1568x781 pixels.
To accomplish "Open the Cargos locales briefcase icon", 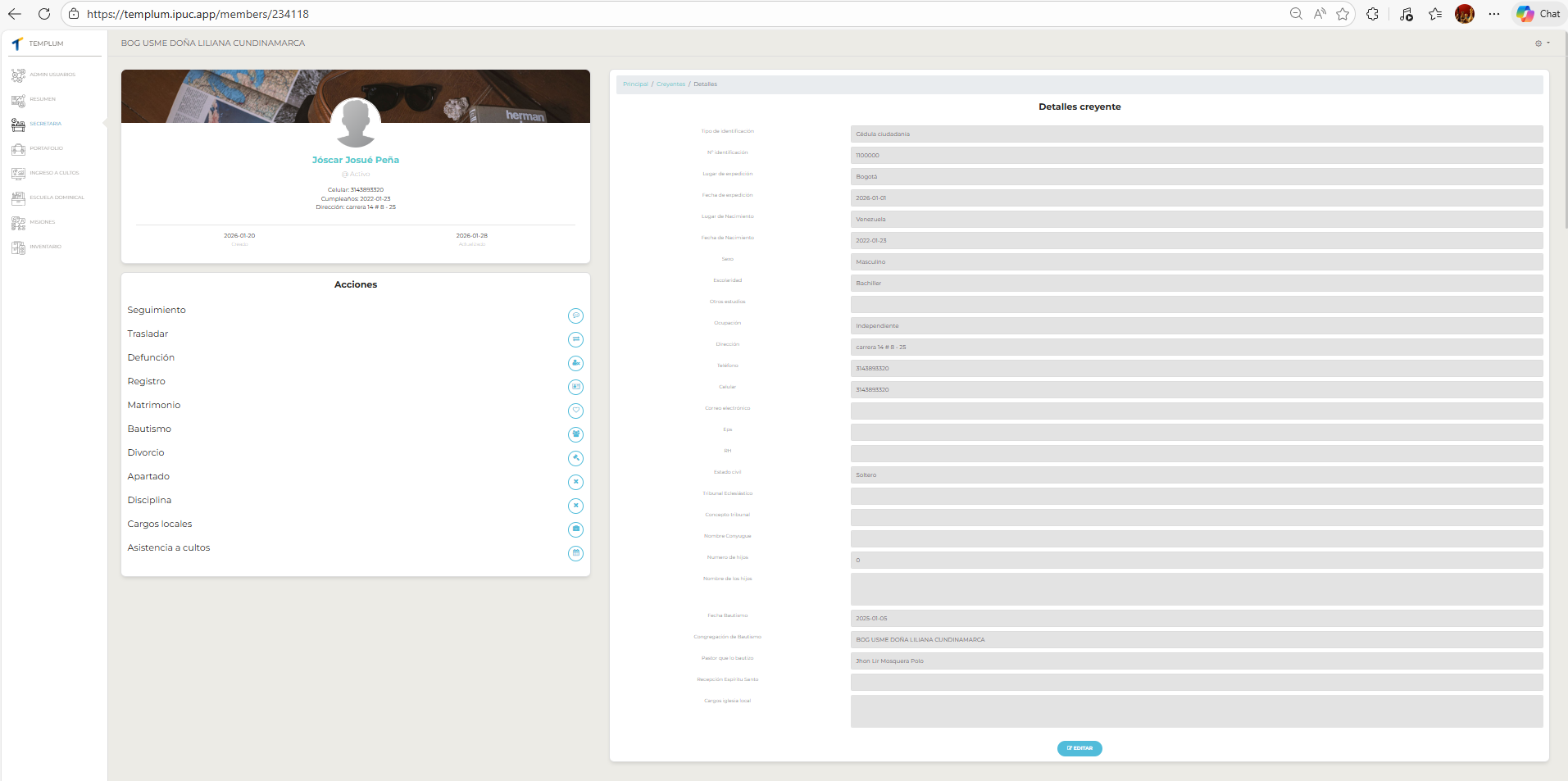I will point(575,529).
